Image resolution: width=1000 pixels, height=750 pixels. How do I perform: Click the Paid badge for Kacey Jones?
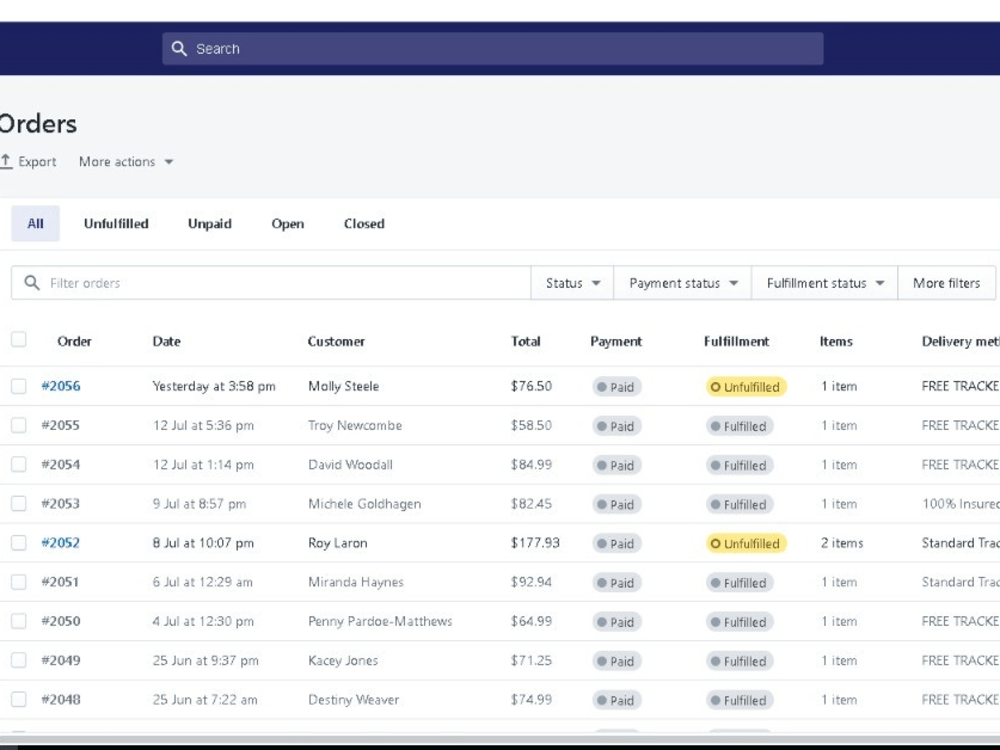(616, 661)
